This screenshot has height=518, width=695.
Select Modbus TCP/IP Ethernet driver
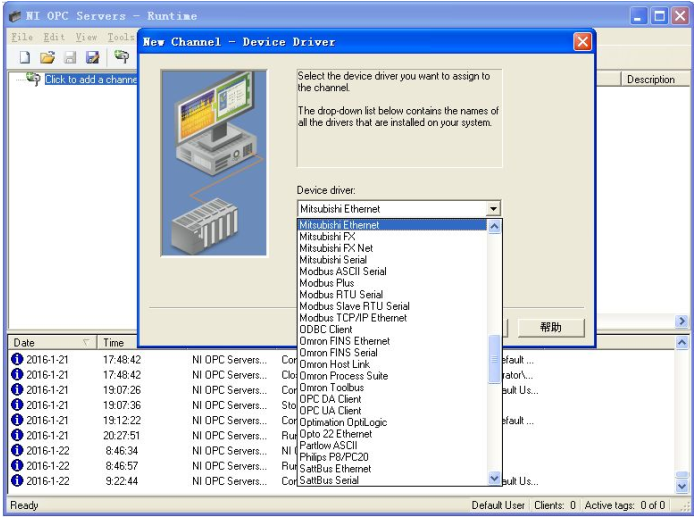(x=392, y=318)
